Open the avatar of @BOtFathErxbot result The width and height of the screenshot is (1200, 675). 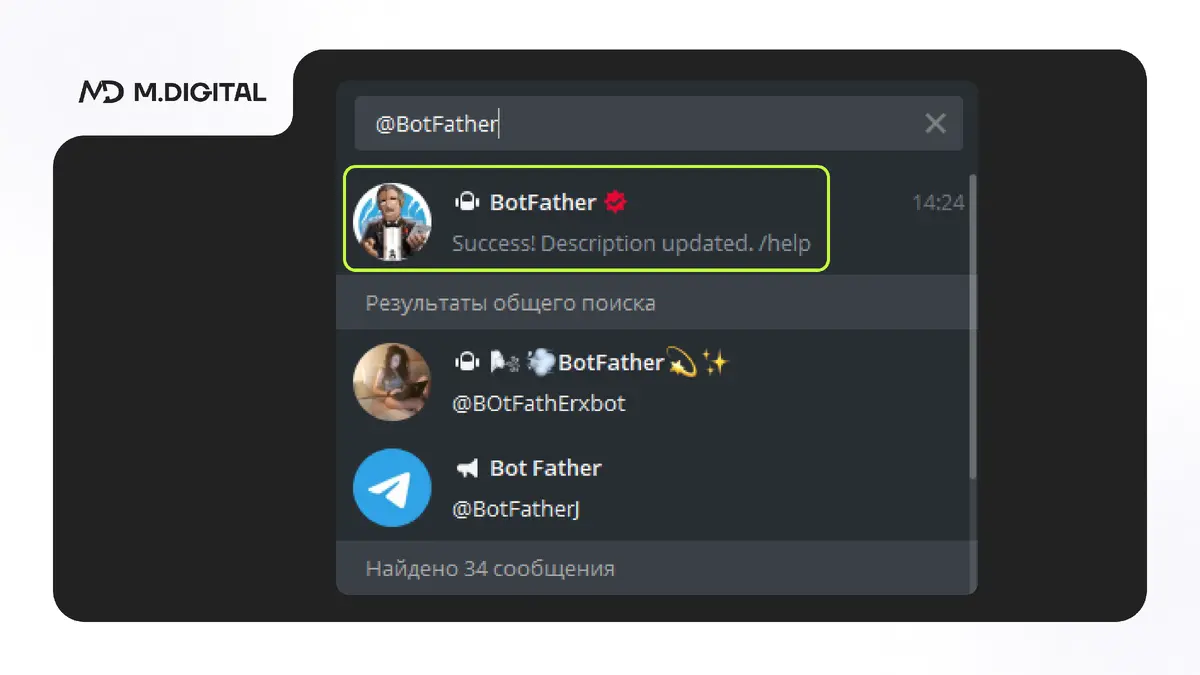click(x=392, y=382)
